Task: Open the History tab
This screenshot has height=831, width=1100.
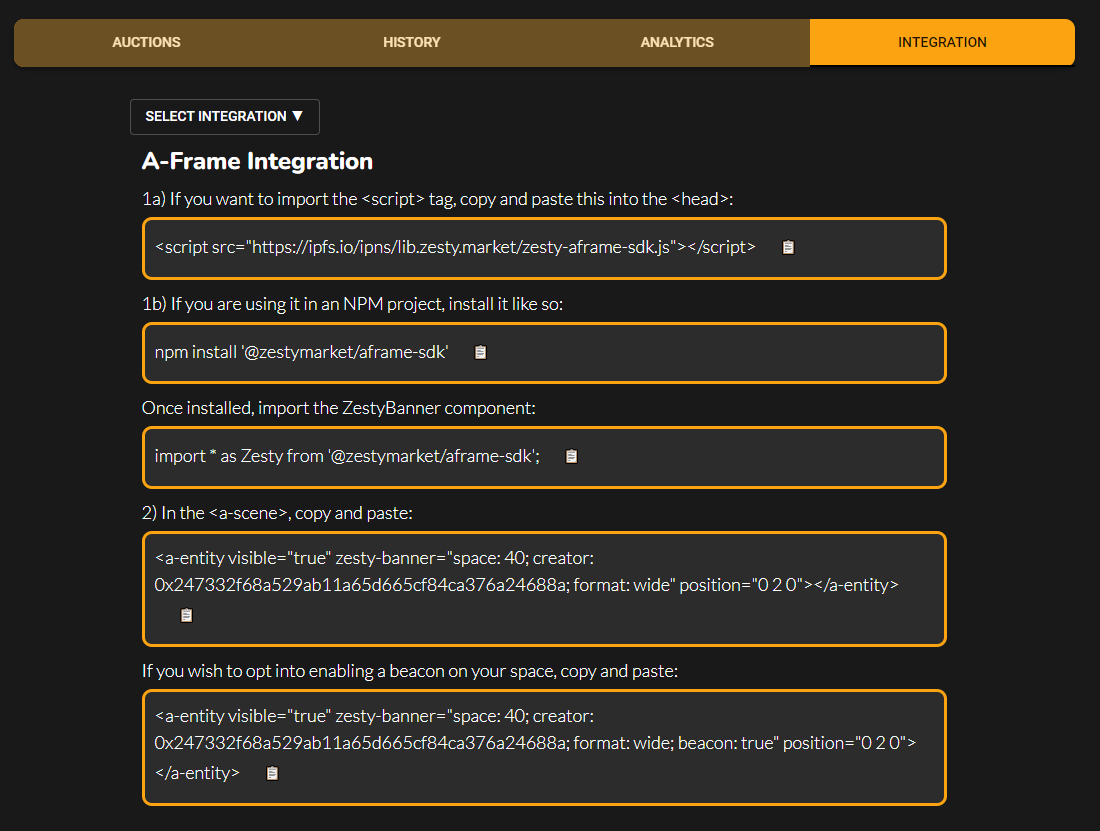Action: (x=412, y=42)
